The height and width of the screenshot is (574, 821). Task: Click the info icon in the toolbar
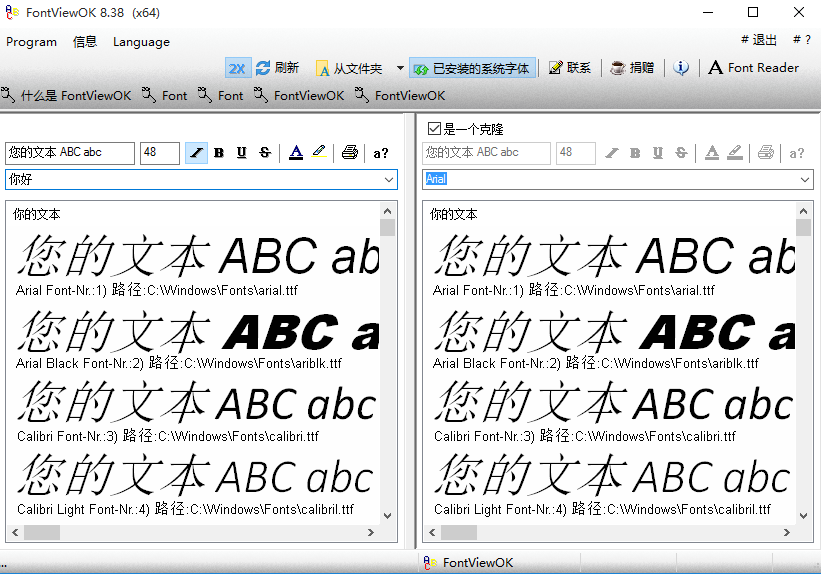click(681, 68)
